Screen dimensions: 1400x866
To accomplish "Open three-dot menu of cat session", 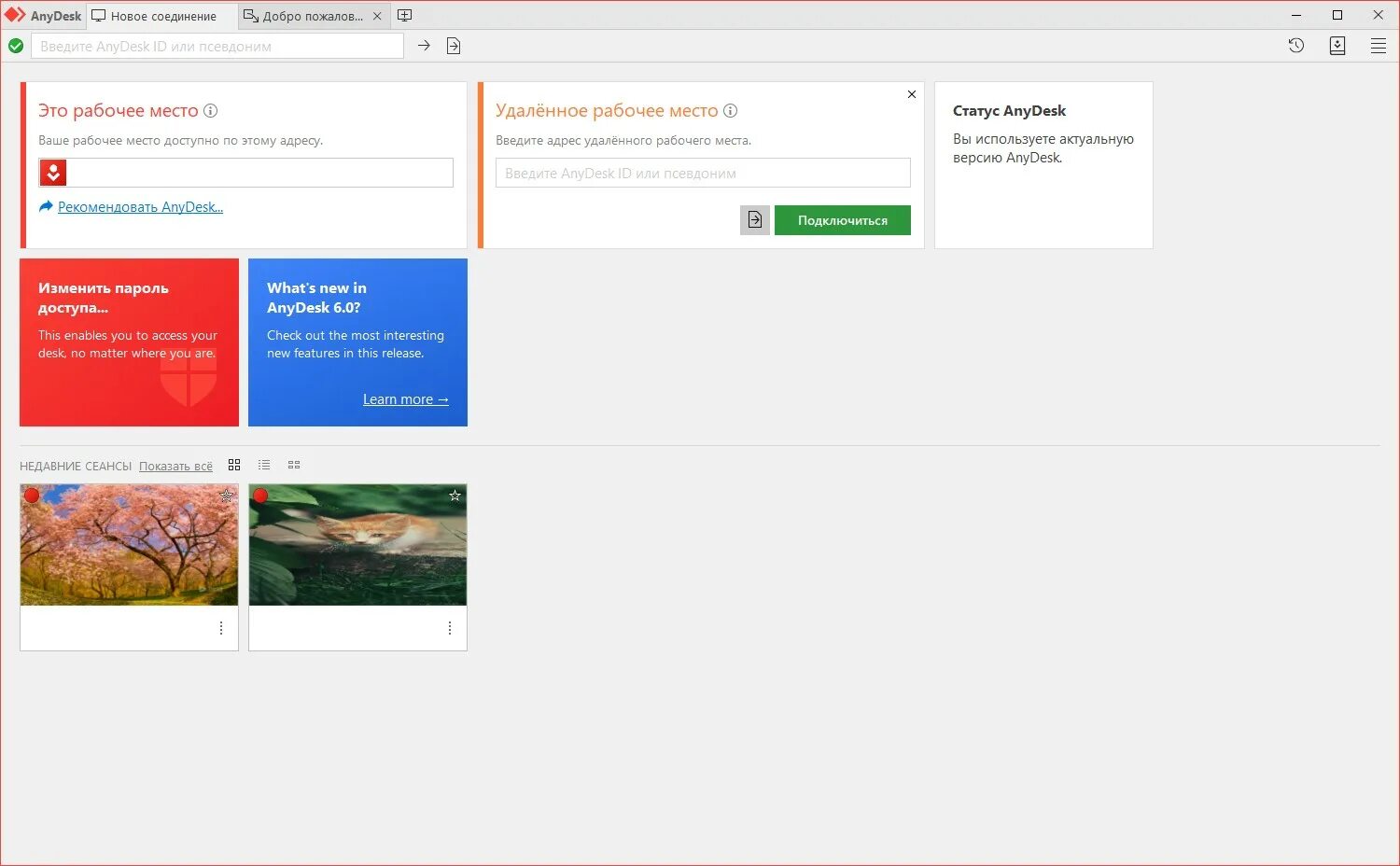I will [x=450, y=628].
